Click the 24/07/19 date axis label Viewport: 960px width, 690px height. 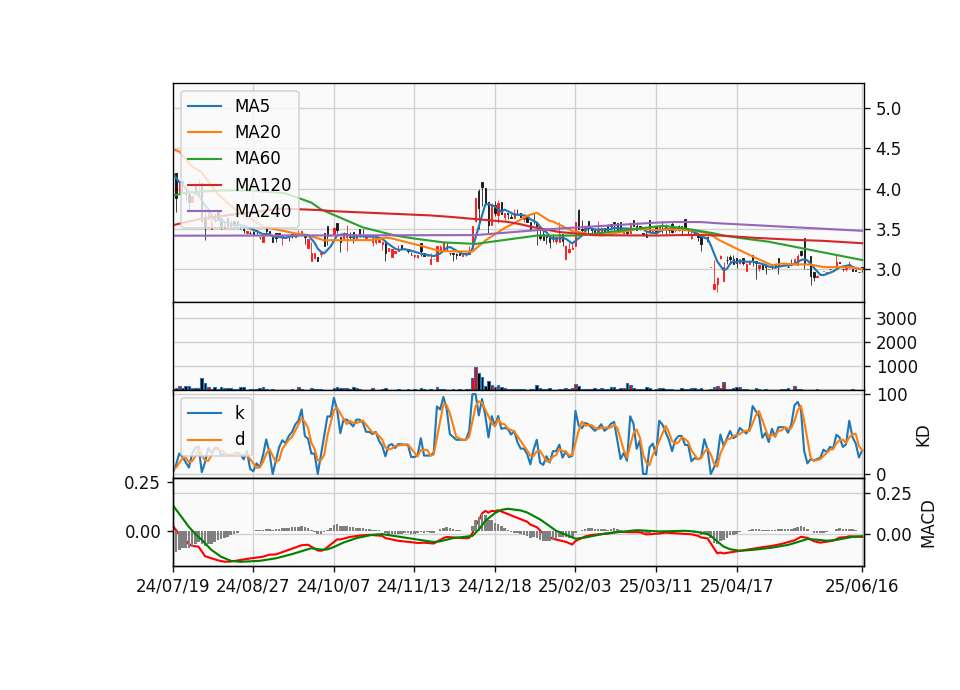click(173, 587)
